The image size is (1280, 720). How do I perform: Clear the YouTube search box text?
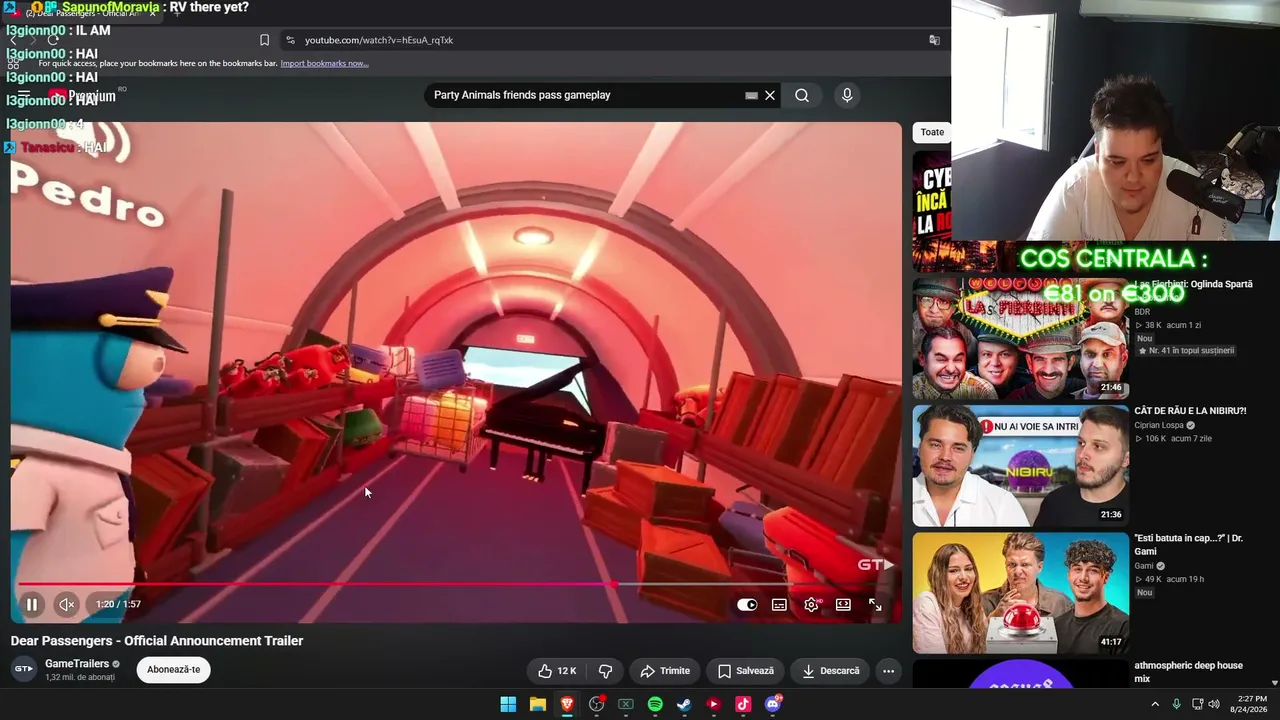(770, 95)
